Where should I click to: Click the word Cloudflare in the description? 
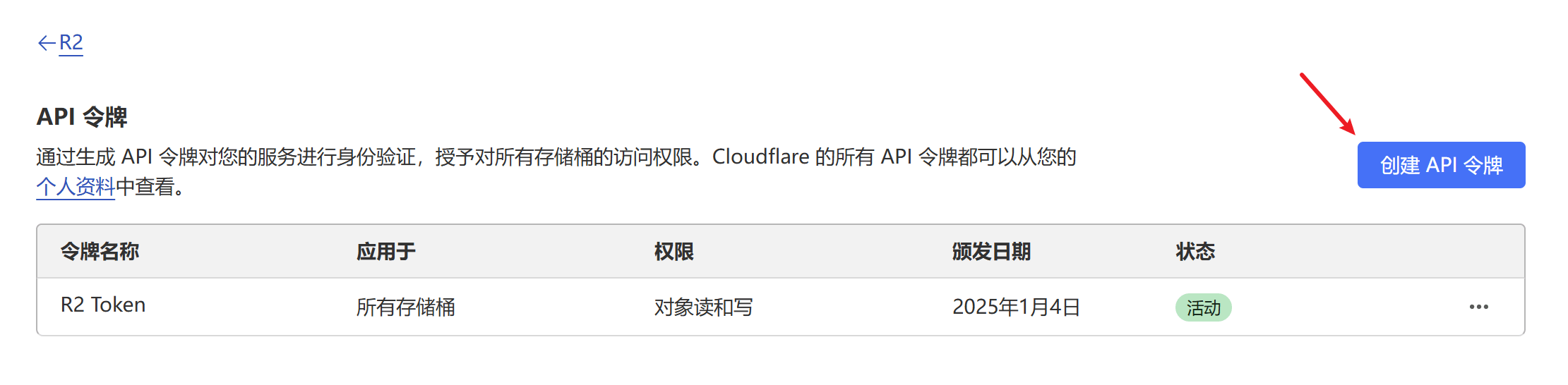pyautogui.click(x=760, y=157)
